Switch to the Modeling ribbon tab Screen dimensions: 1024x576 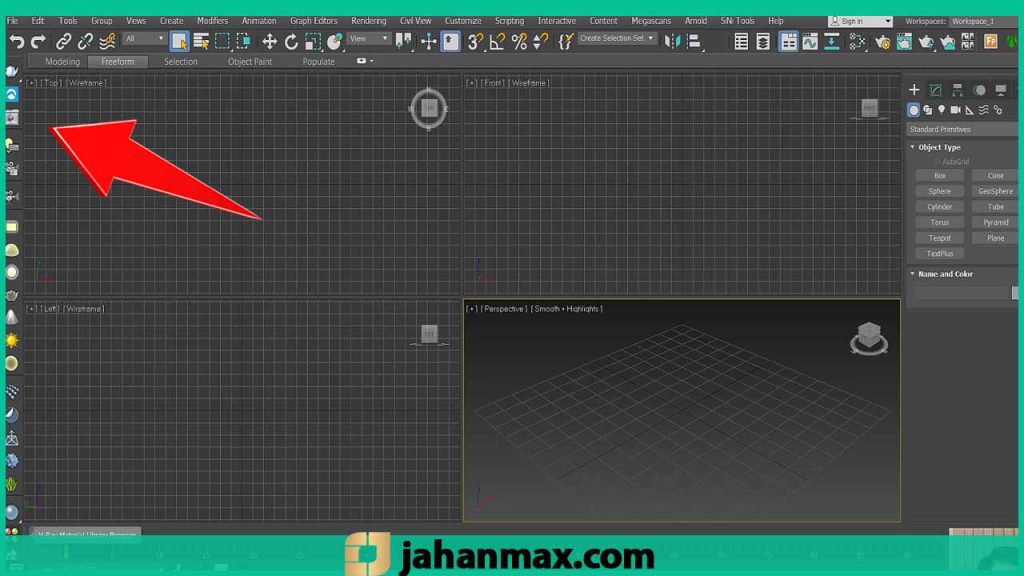point(62,61)
